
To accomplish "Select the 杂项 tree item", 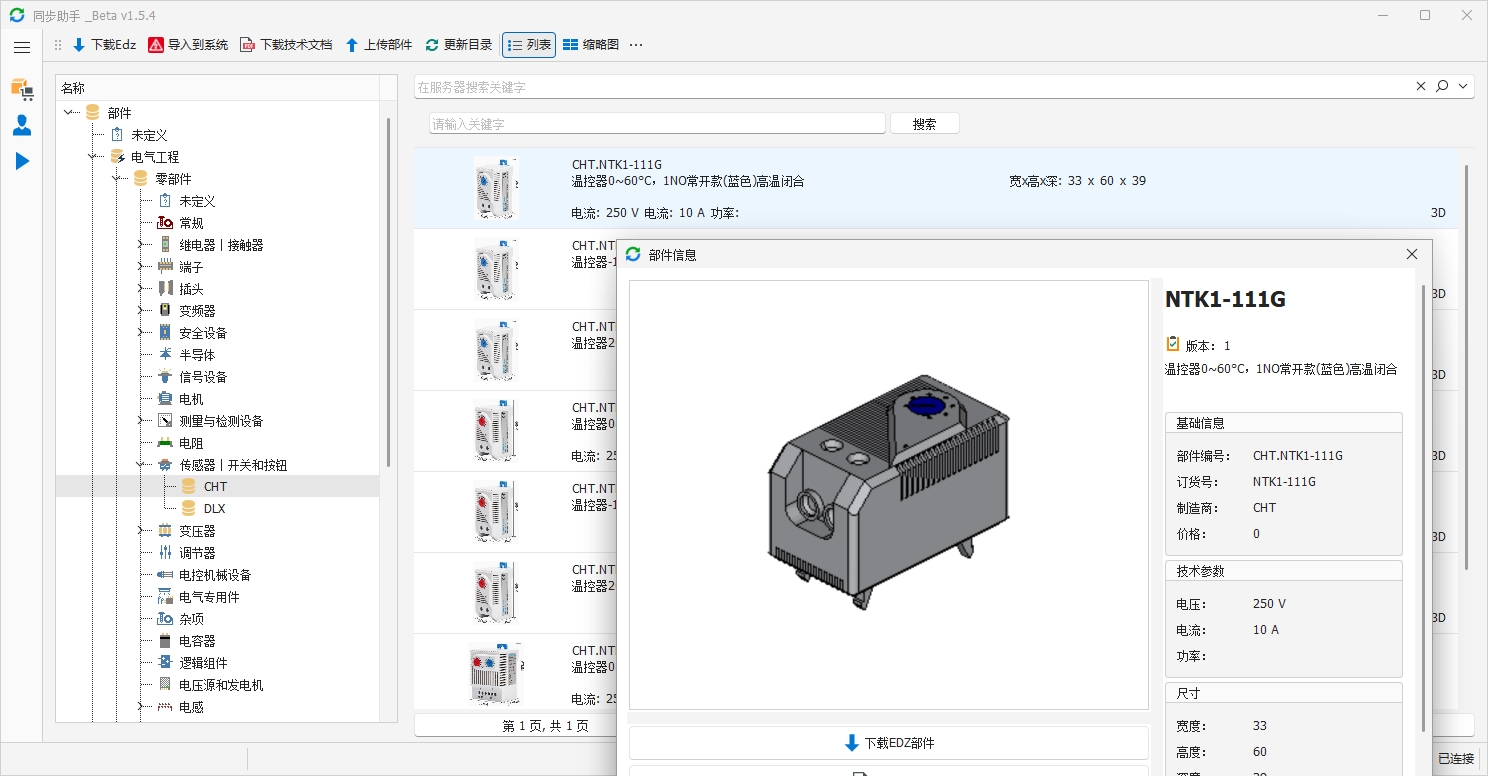I will click(191, 619).
